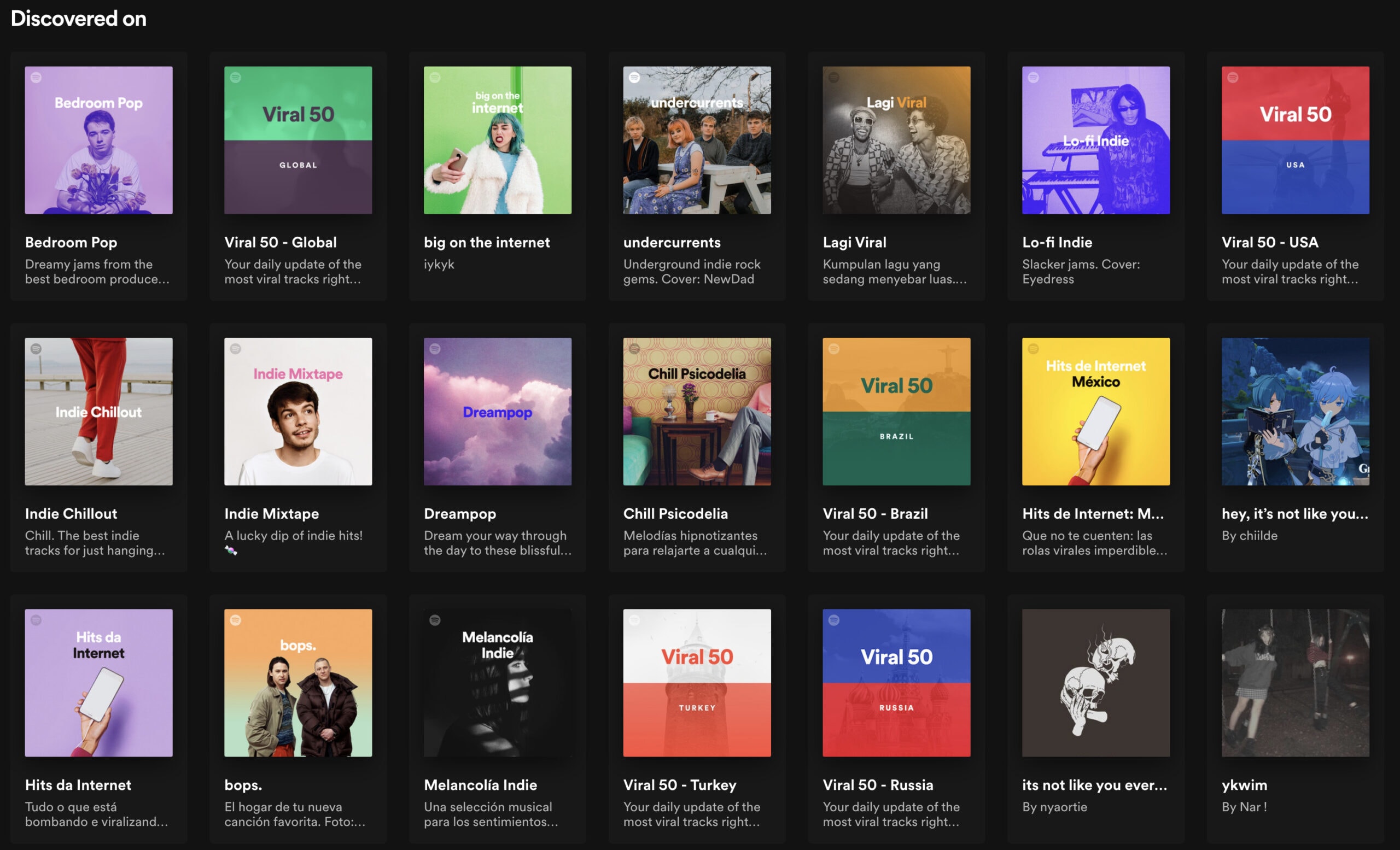1400x850 pixels.
Task: Open Hits de Internet México cover
Action: [1096, 412]
